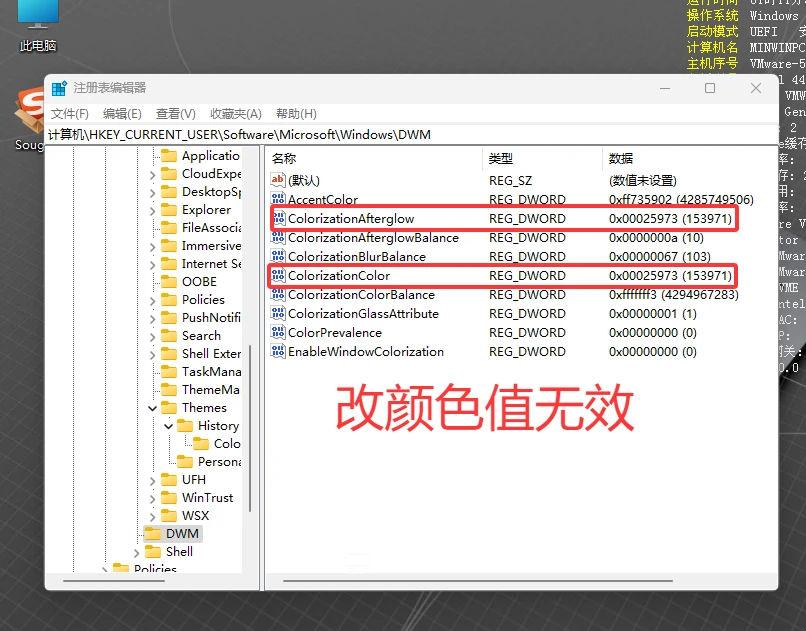The height and width of the screenshot is (631, 806).
Task: Minimize the Registry Editor window
Action: 665,88
